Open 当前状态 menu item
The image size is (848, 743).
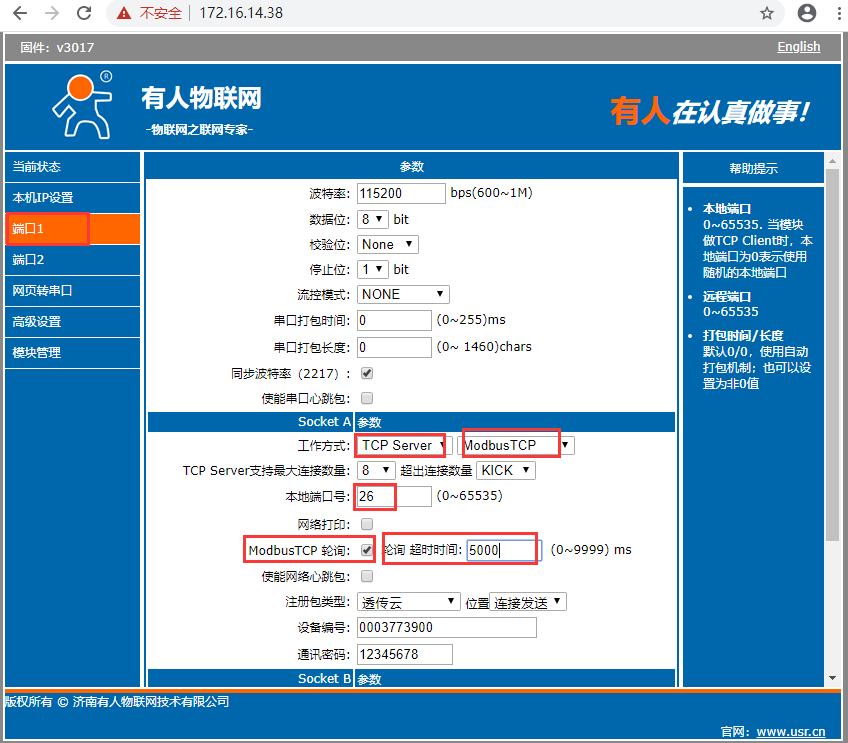(72, 167)
